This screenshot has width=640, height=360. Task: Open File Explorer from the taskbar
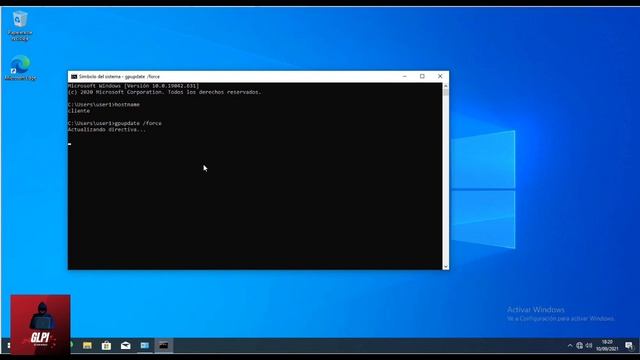pos(87,346)
